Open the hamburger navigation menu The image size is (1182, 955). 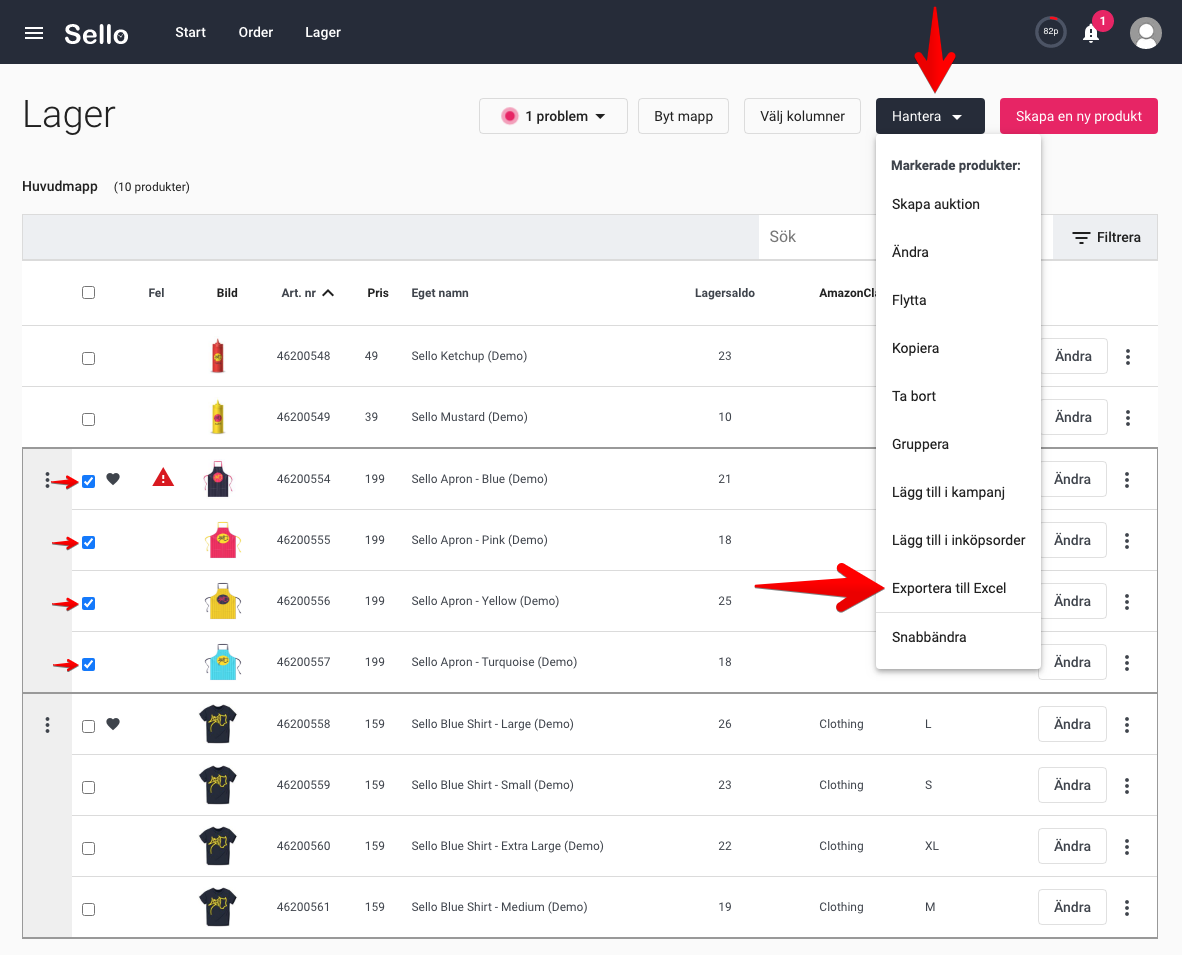point(34,33)
